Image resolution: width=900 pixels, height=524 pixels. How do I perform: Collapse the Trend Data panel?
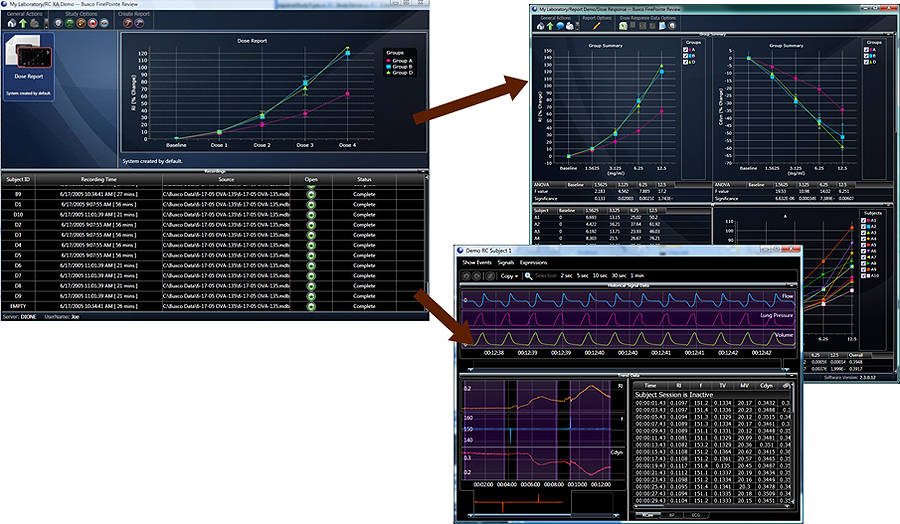pos(791,375)
